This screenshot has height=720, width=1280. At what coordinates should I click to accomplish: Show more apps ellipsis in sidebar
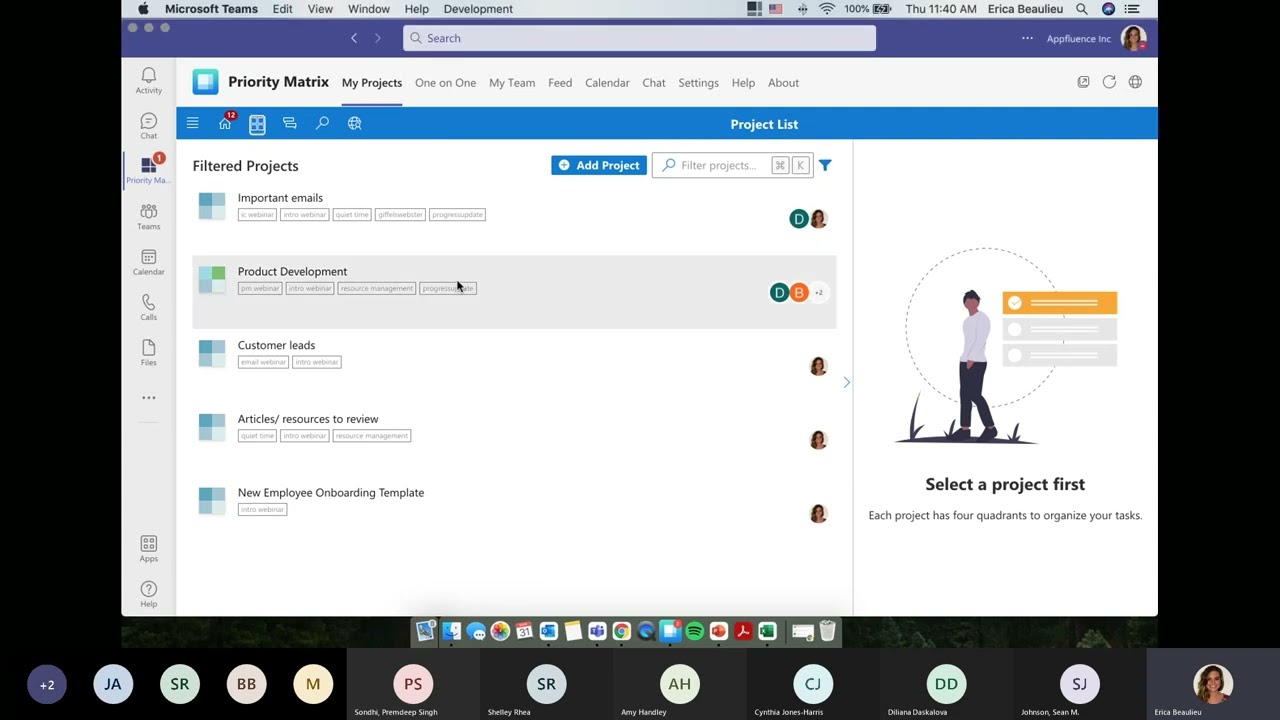[x=148, y=398]
